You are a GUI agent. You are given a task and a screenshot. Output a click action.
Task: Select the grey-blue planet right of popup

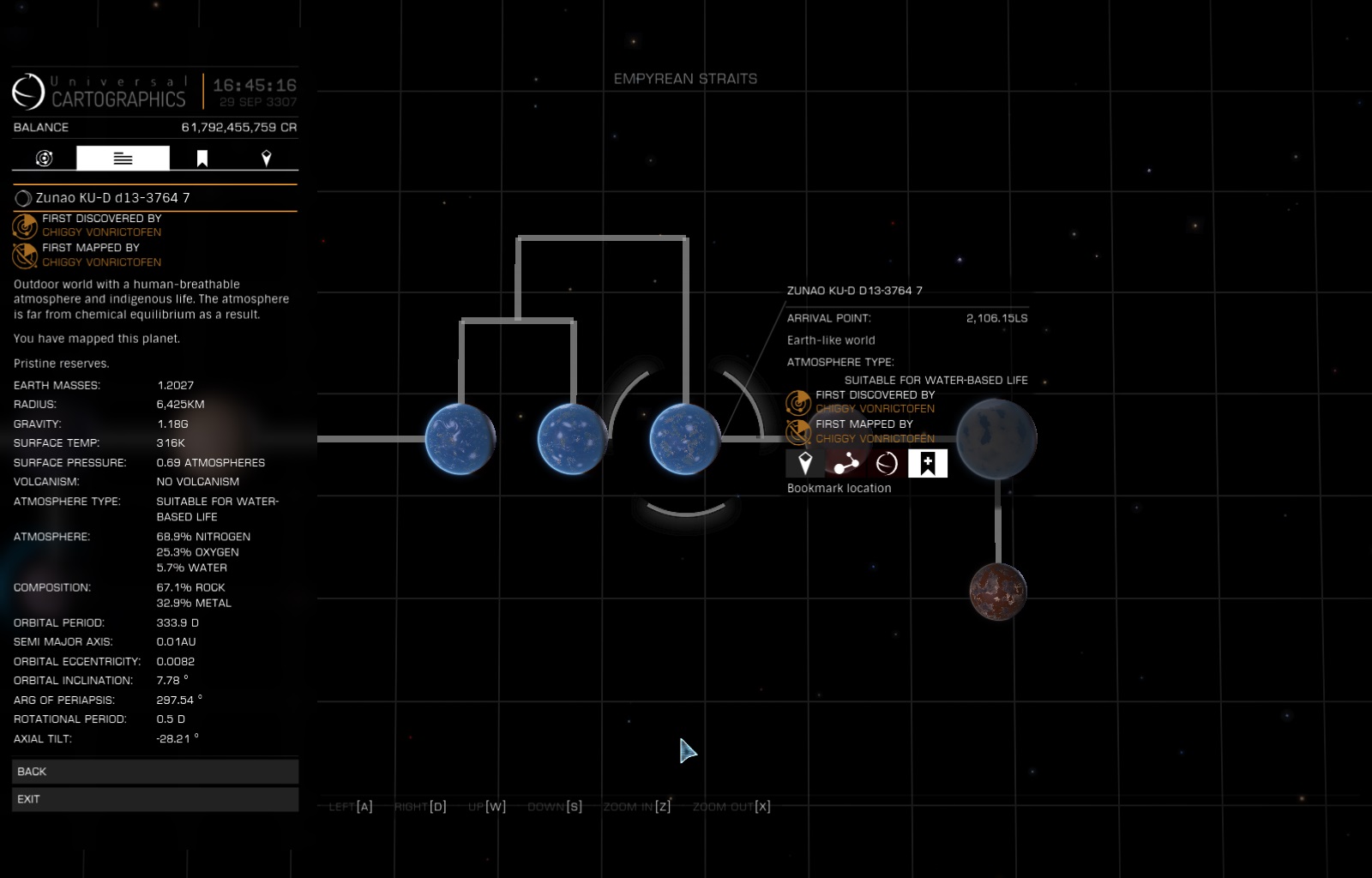coord(996,439)
